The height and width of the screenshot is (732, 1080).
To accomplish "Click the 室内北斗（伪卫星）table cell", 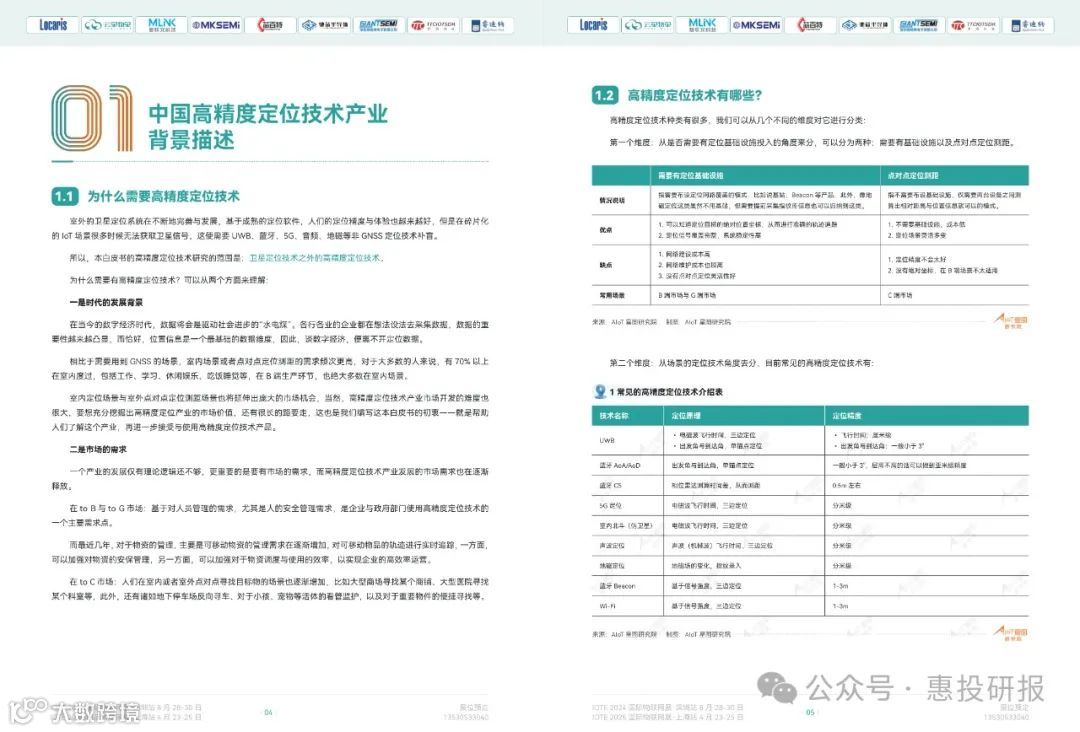I will [625, 525].
